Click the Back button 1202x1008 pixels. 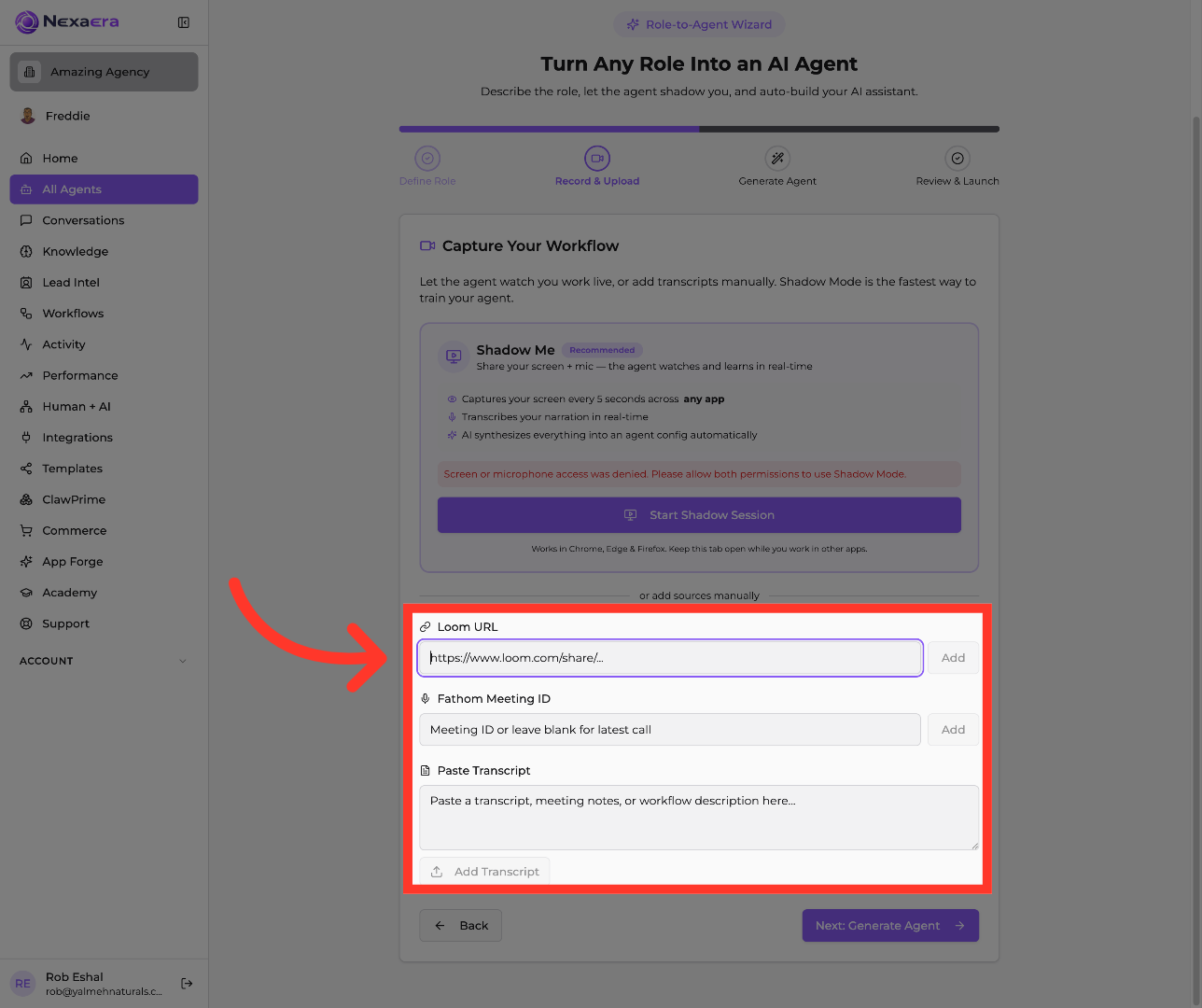coord(461,926)
